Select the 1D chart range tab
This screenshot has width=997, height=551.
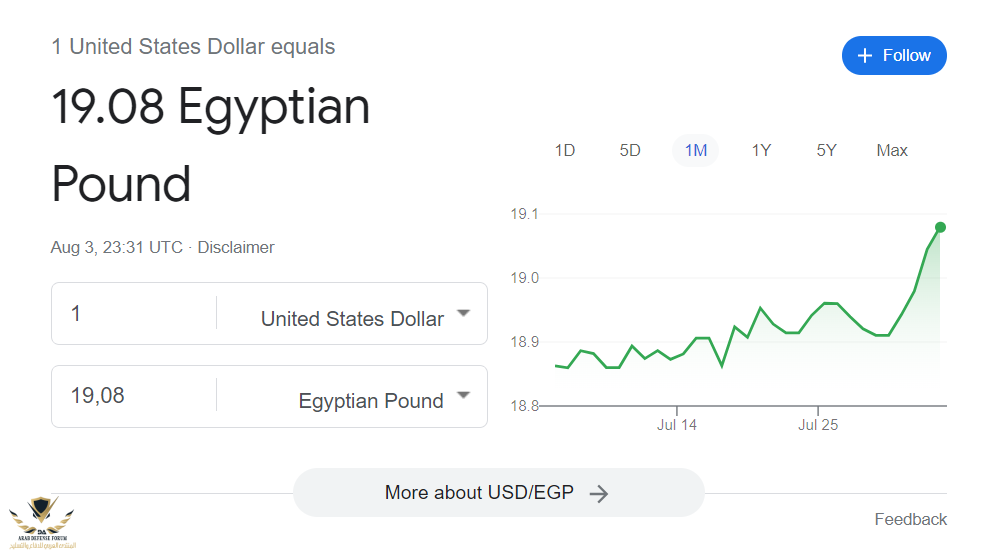(565, 150)
